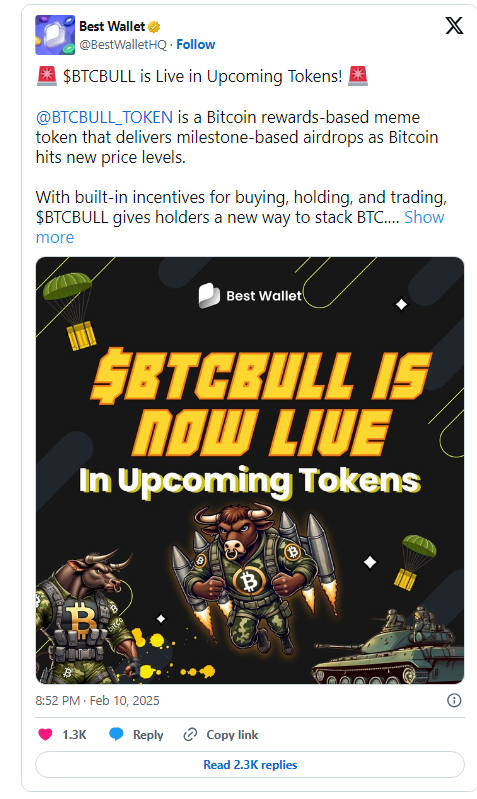477x799 pixels.
Task: Click the Copy link label
Action: pyautogui.click(x=232, y=735)
